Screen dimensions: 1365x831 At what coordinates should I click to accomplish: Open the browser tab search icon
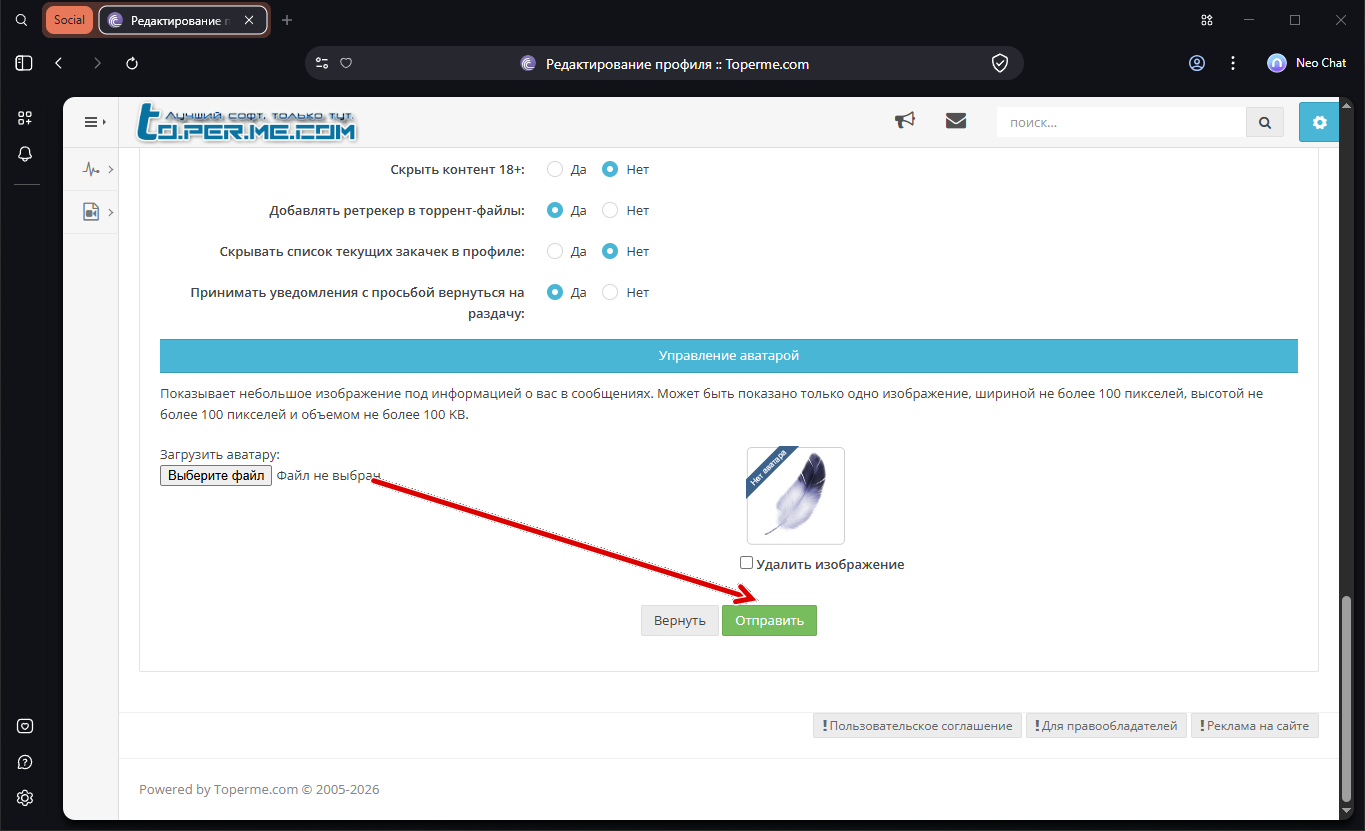[22, 20]
